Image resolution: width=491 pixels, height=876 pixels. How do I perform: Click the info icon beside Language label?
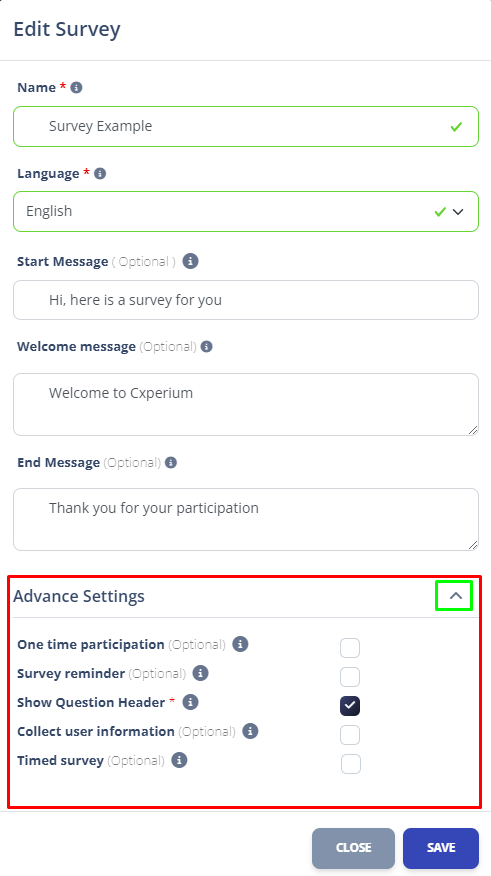pos(100,174)
